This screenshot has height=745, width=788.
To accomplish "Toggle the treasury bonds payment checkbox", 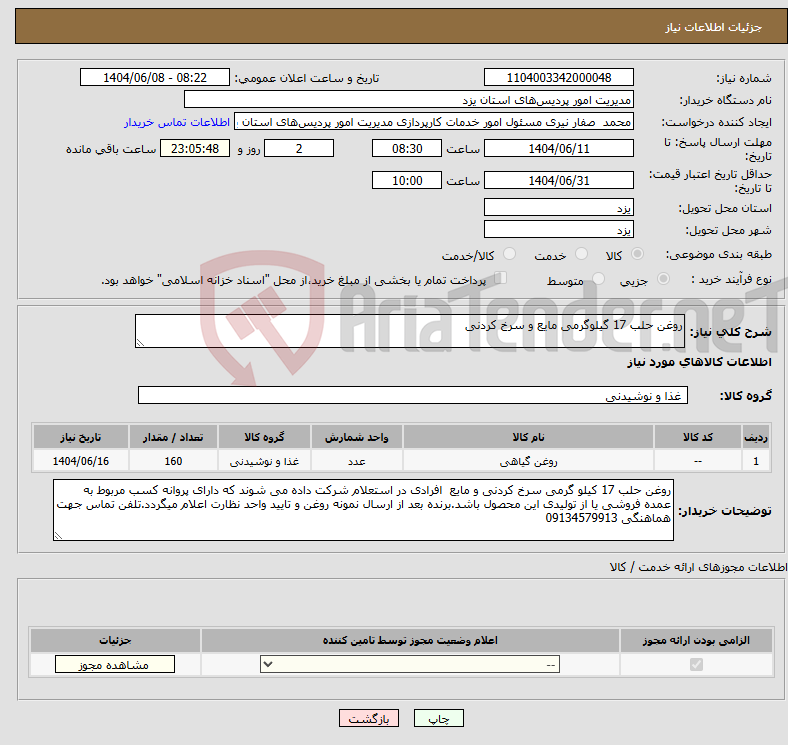I will point(502,279).
